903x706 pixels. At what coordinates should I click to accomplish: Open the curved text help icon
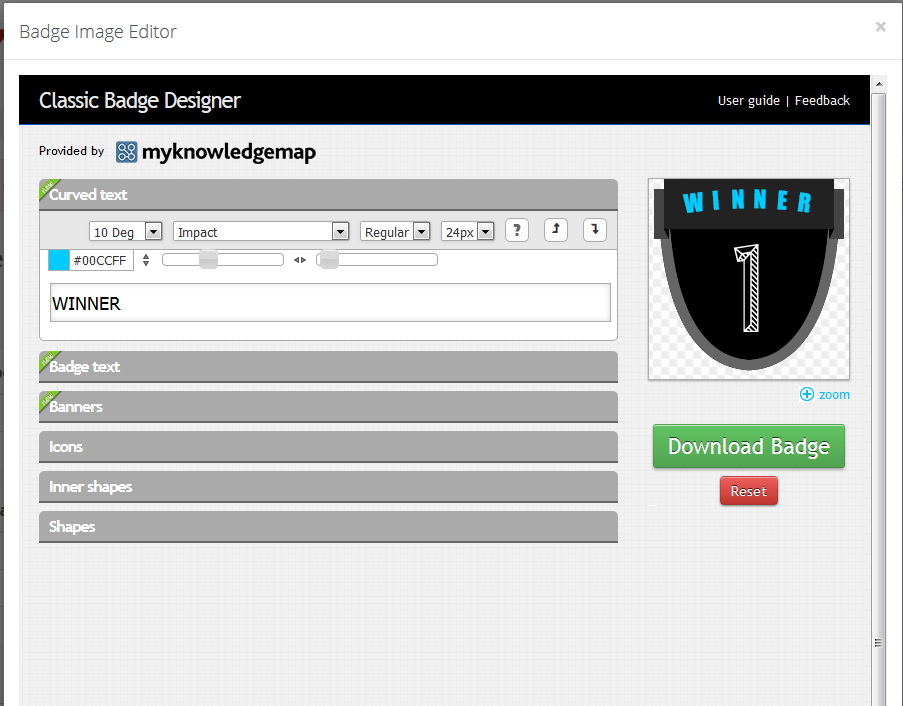516,230
